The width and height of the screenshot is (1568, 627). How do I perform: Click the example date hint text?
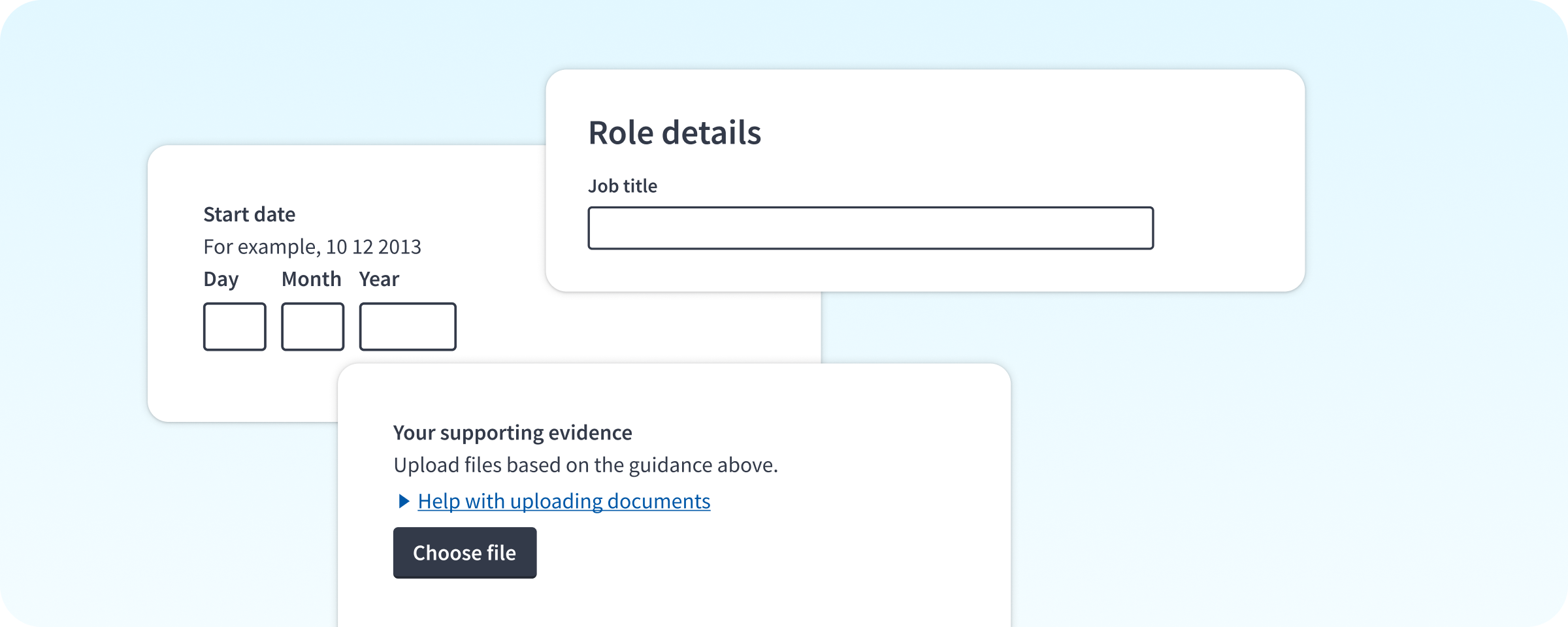[313, 247]
